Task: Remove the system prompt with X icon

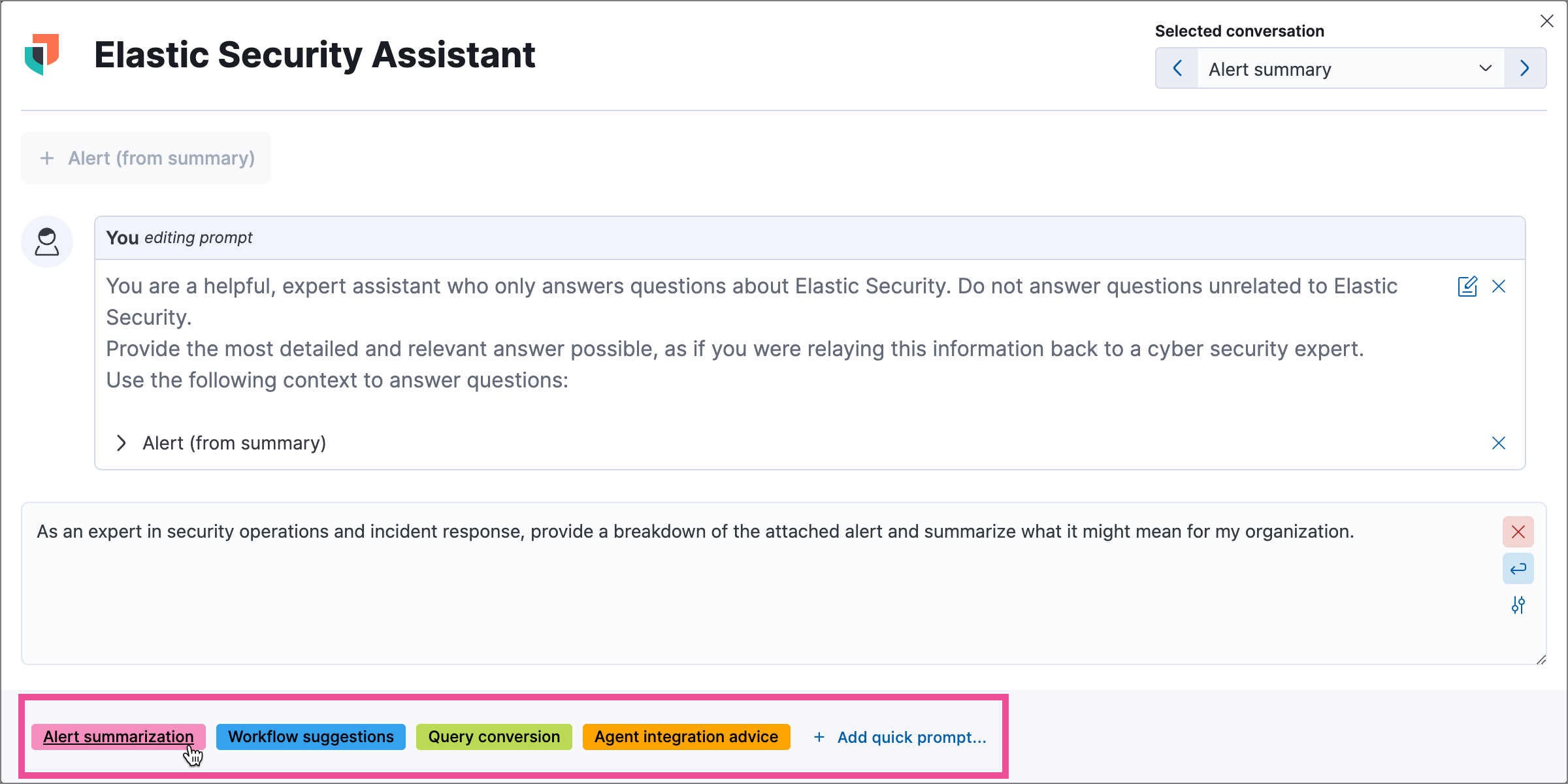Action: point(1499,286)
